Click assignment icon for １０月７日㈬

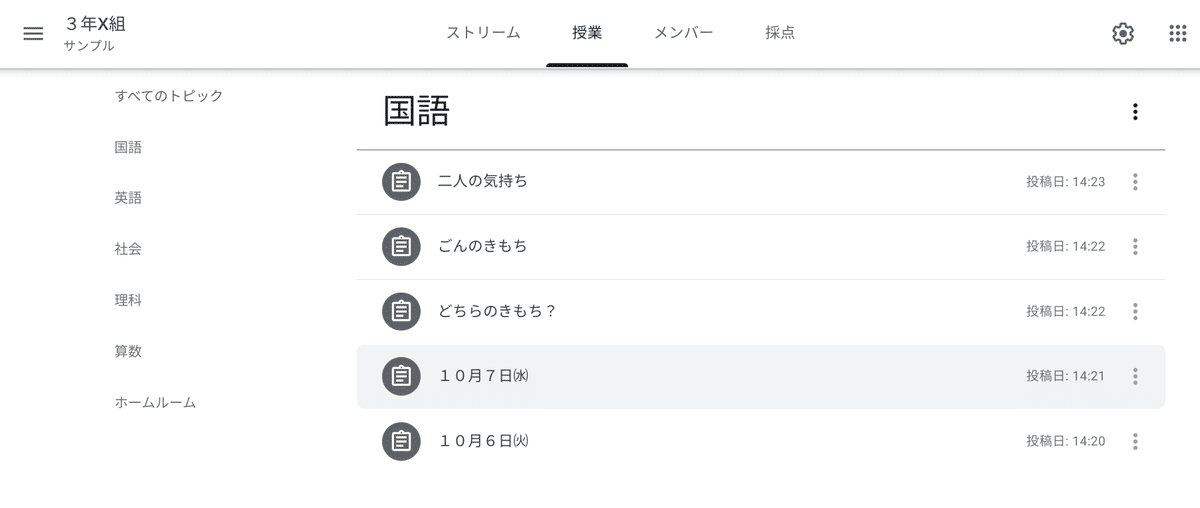click(401, 376)
